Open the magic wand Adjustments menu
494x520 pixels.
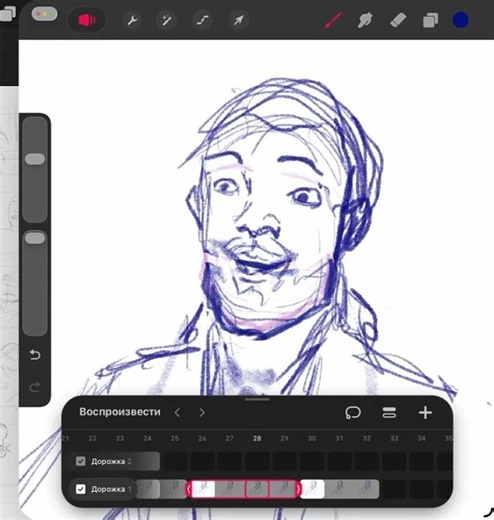pos(166,20)
